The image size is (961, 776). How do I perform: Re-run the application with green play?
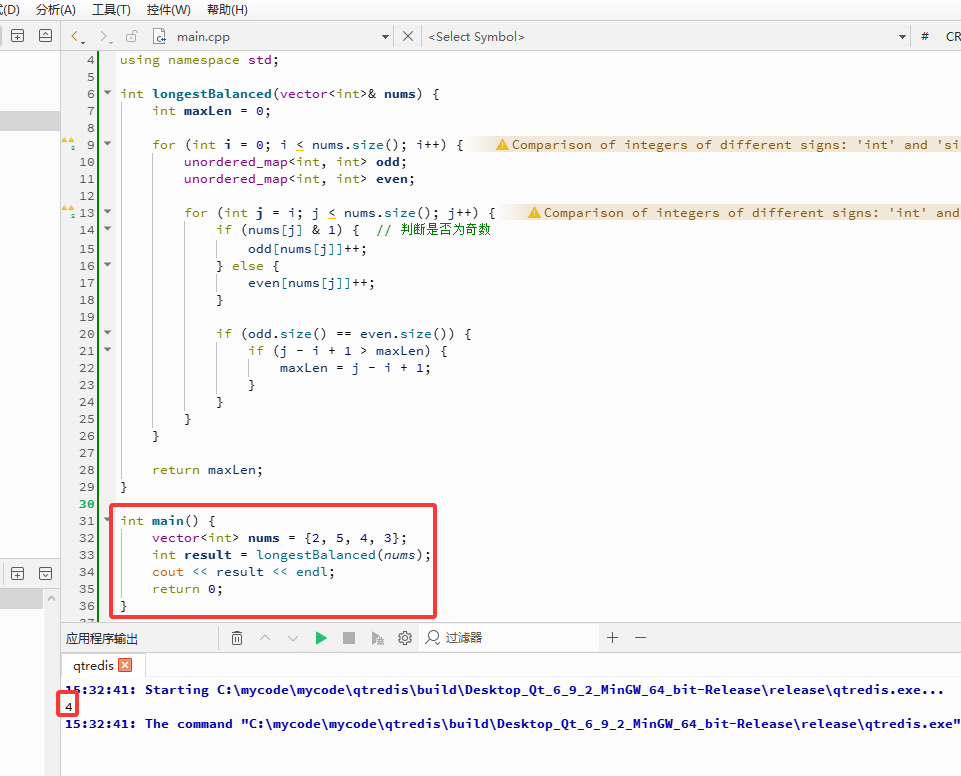pyautogui.click(x=321, y=638)
